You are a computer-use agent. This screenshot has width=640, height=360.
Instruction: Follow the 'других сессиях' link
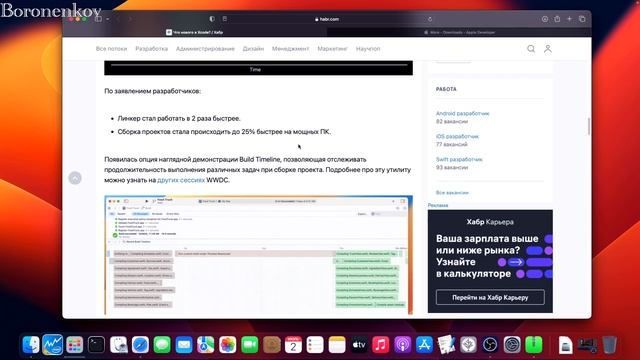click(x=181, y=180)
